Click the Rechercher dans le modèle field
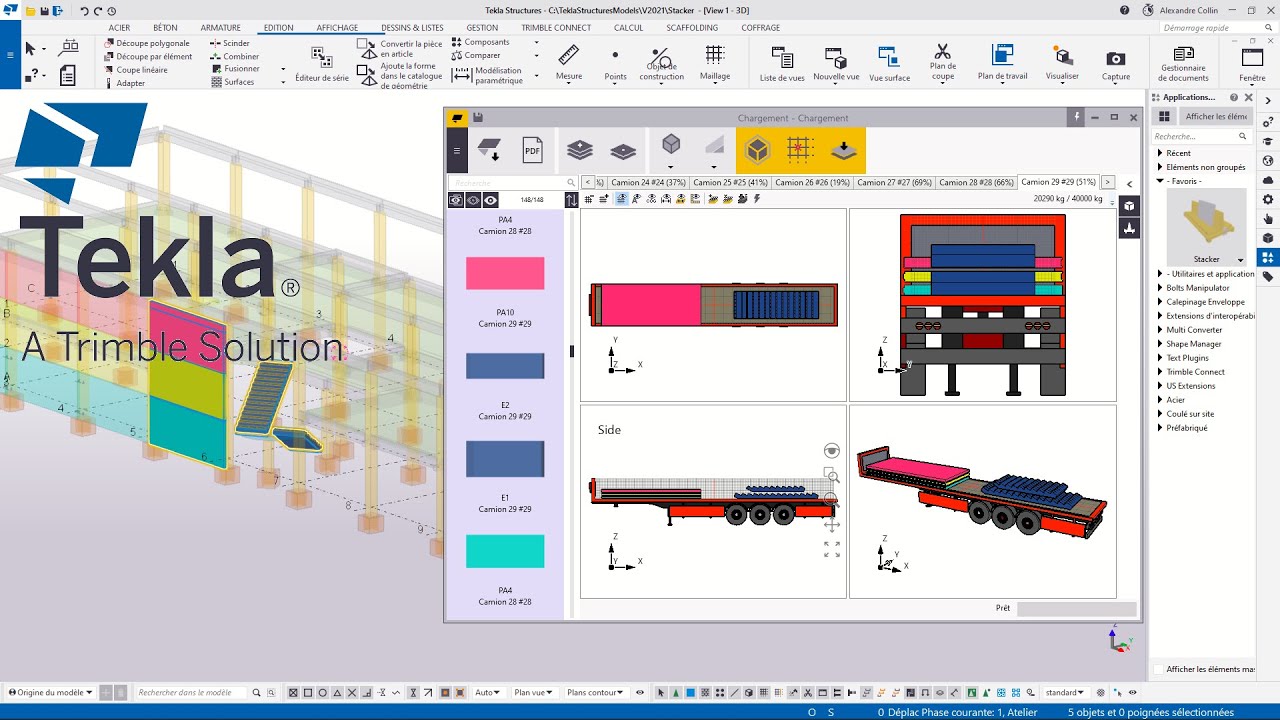Screen dimensions: 1280x720 coord(192,692)
